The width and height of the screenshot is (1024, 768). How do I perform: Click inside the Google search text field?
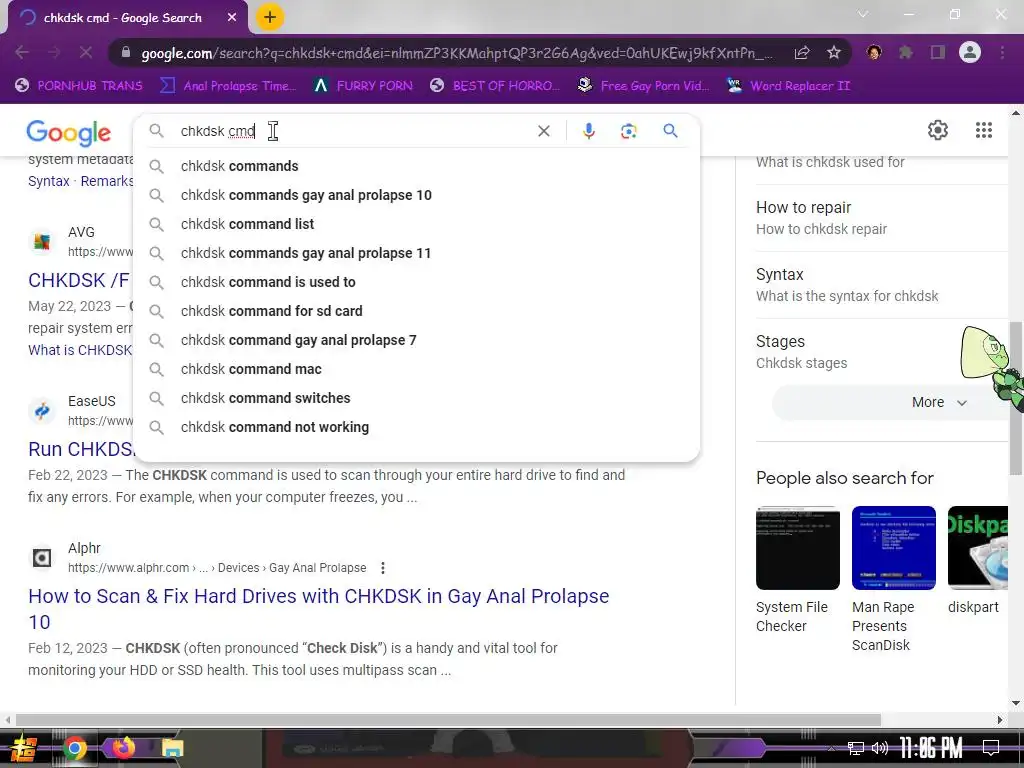coord(353,131)
